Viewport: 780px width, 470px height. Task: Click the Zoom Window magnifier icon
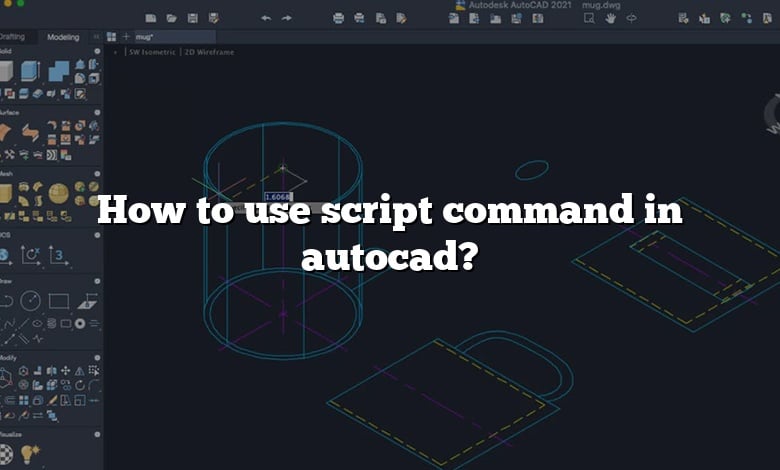589,18
